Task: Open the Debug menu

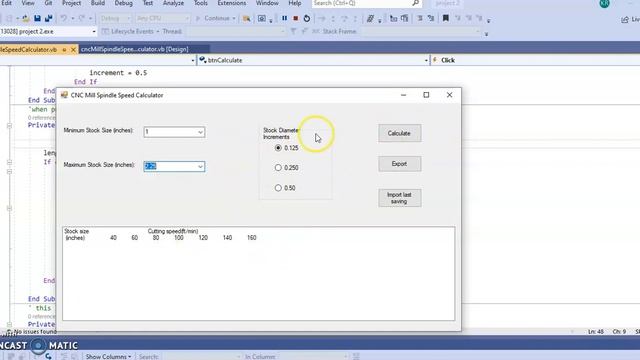Action: 124,3
